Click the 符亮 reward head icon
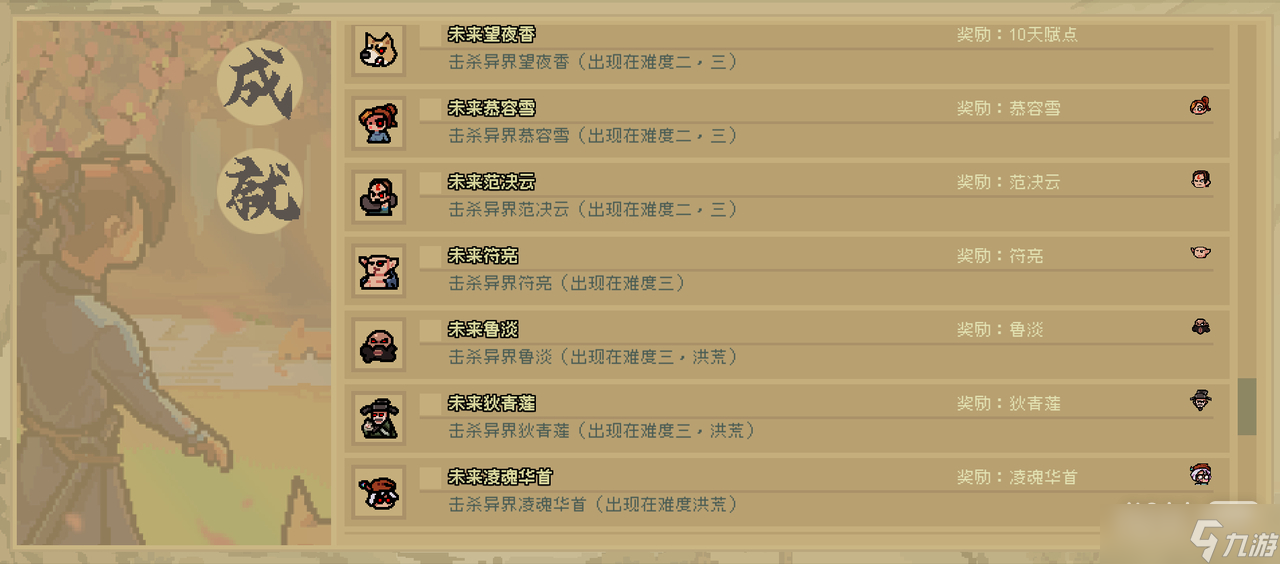1280x564 pixels. coord(1201,253)
